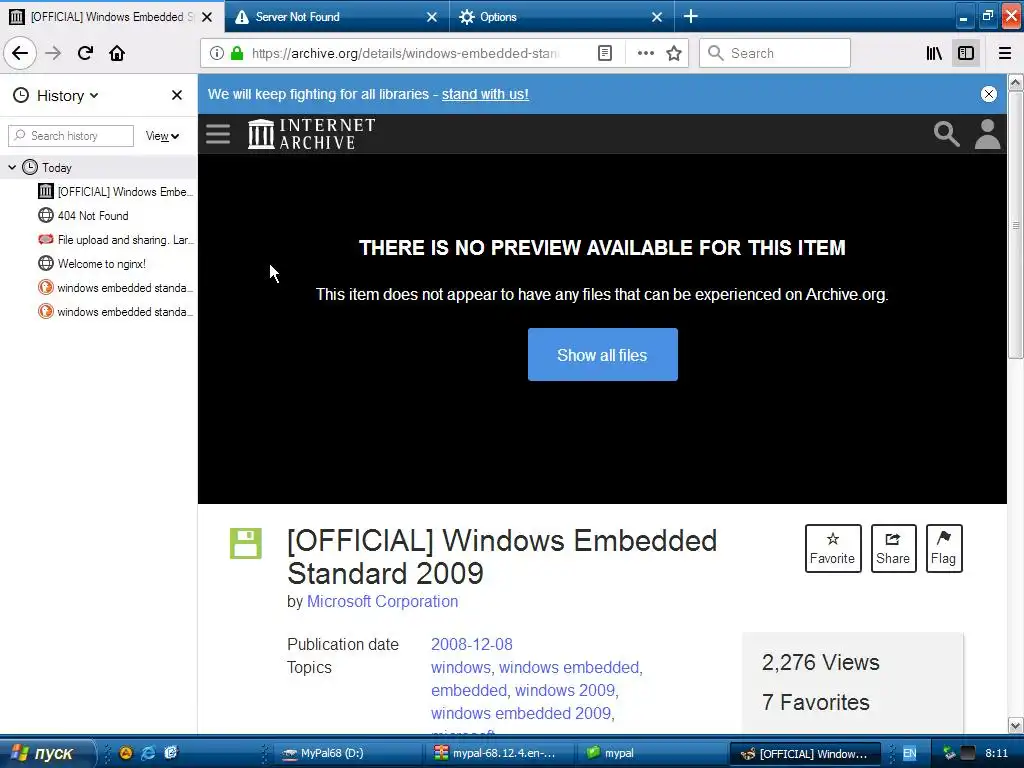Open the mypal-68.12.4.en taskbar archive
The width and height of the screenshot is (1024, 768).
point(498,753)
